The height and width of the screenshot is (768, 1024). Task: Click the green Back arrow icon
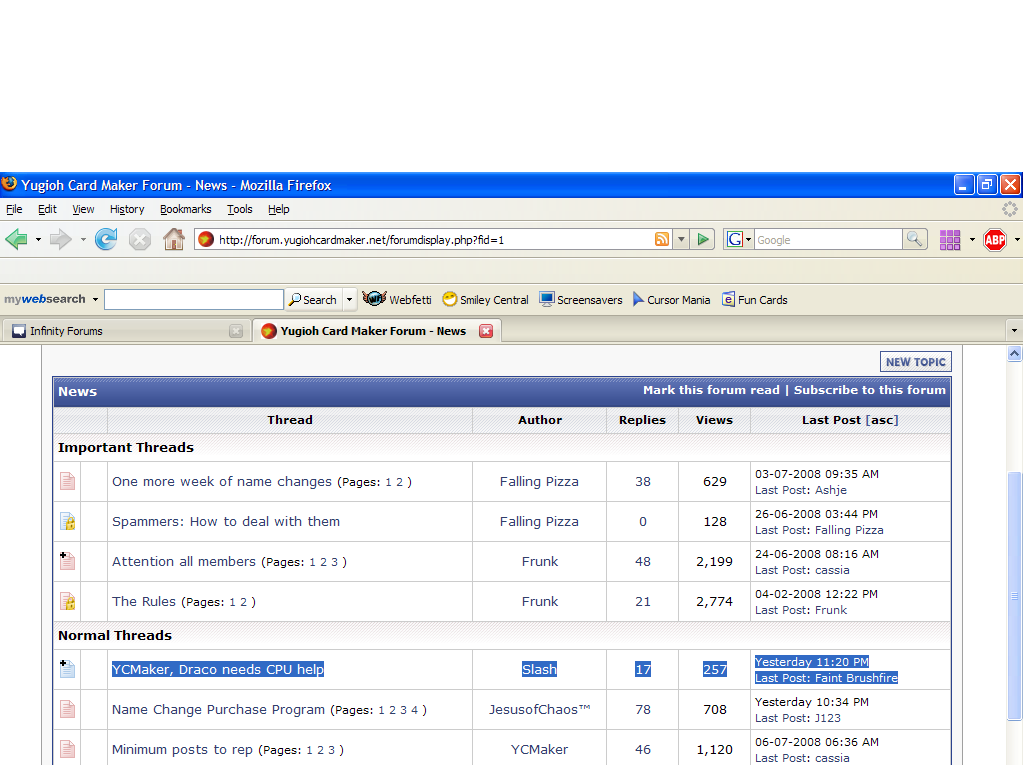point(16,240)
